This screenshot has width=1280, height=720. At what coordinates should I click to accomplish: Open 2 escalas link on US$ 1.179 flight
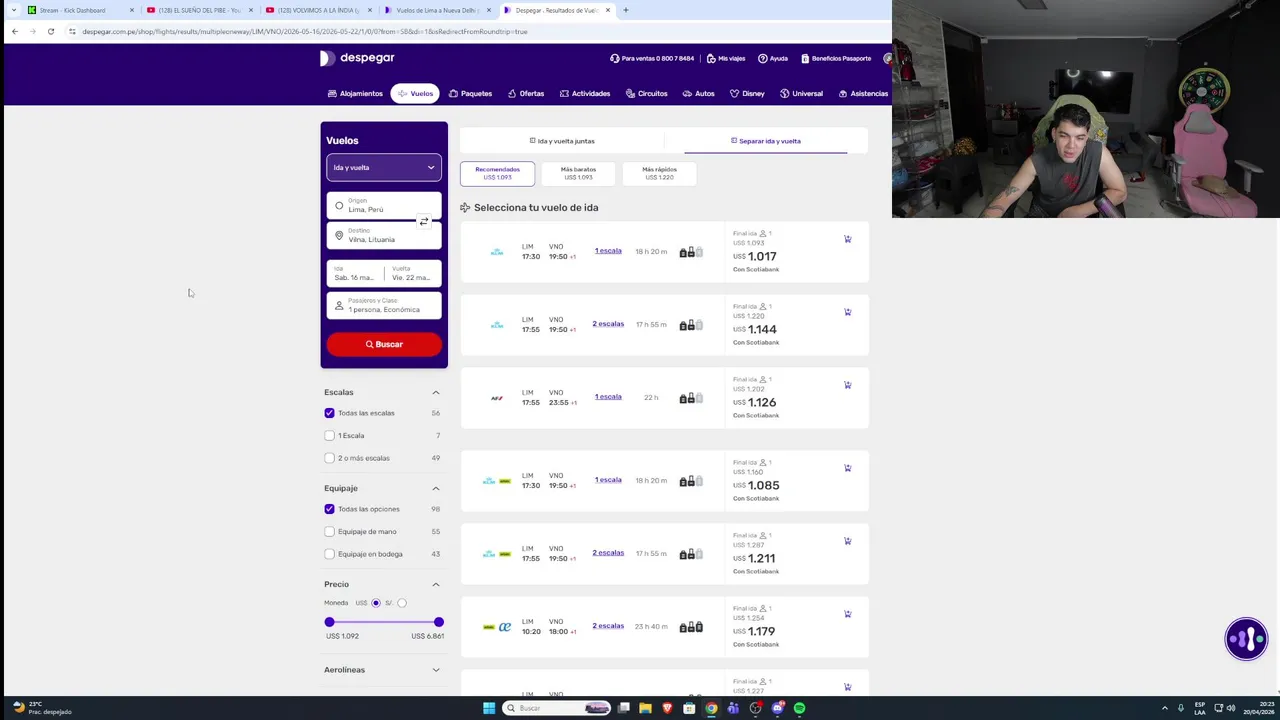tap(608, 626)
